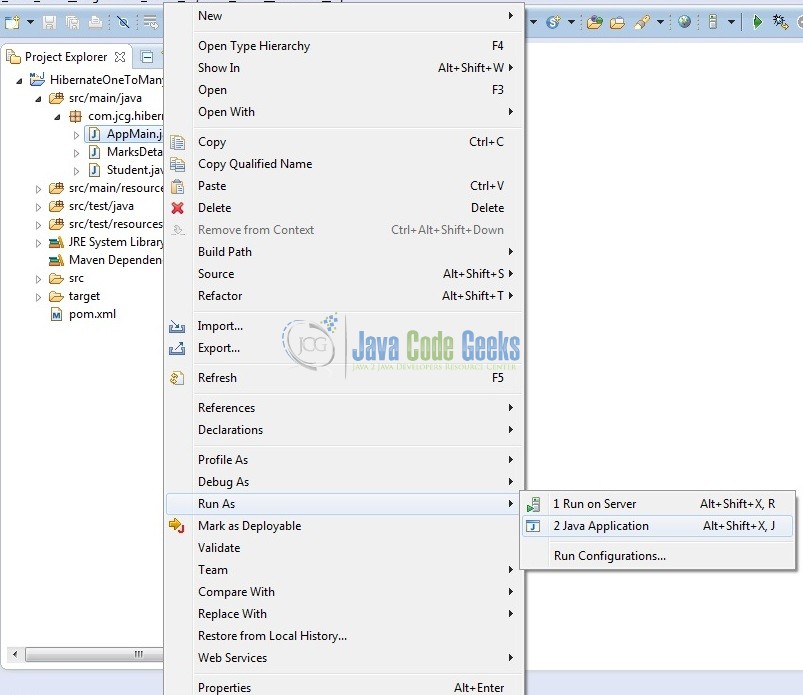Expand the Student.java node
The width and height of the screenshot is (803, 695).
point(76,171)
